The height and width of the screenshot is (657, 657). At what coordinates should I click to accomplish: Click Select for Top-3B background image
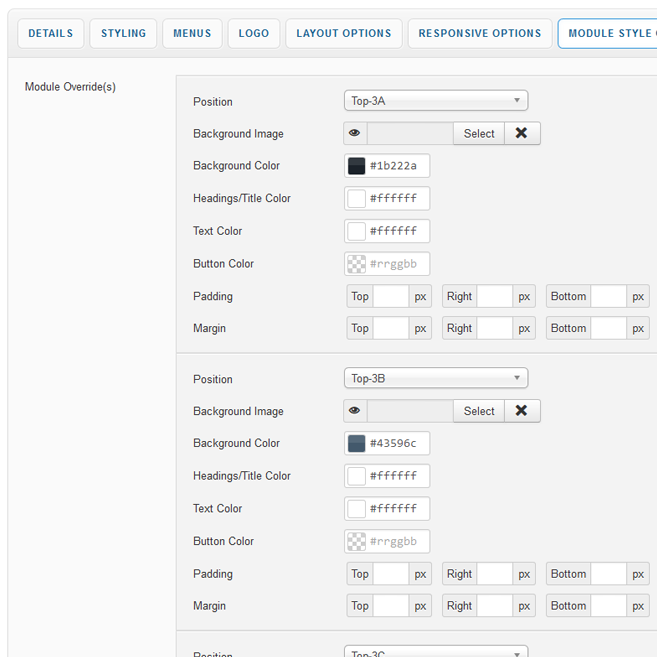coord(478,411)
